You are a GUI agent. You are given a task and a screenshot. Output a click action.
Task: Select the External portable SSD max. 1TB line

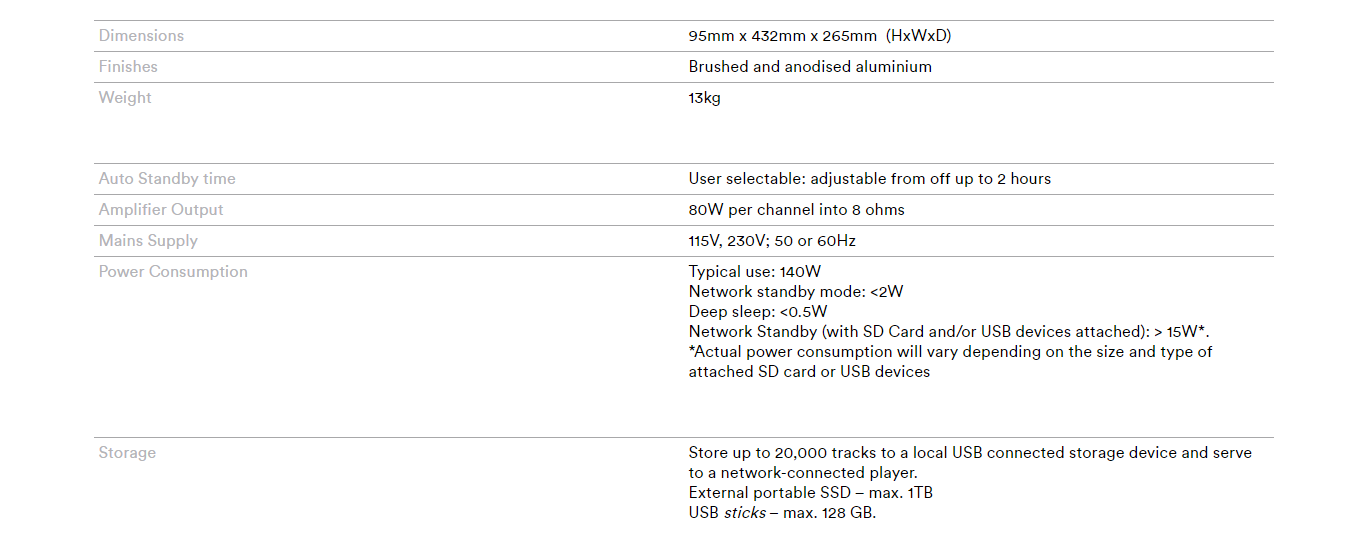pos(810,493)
